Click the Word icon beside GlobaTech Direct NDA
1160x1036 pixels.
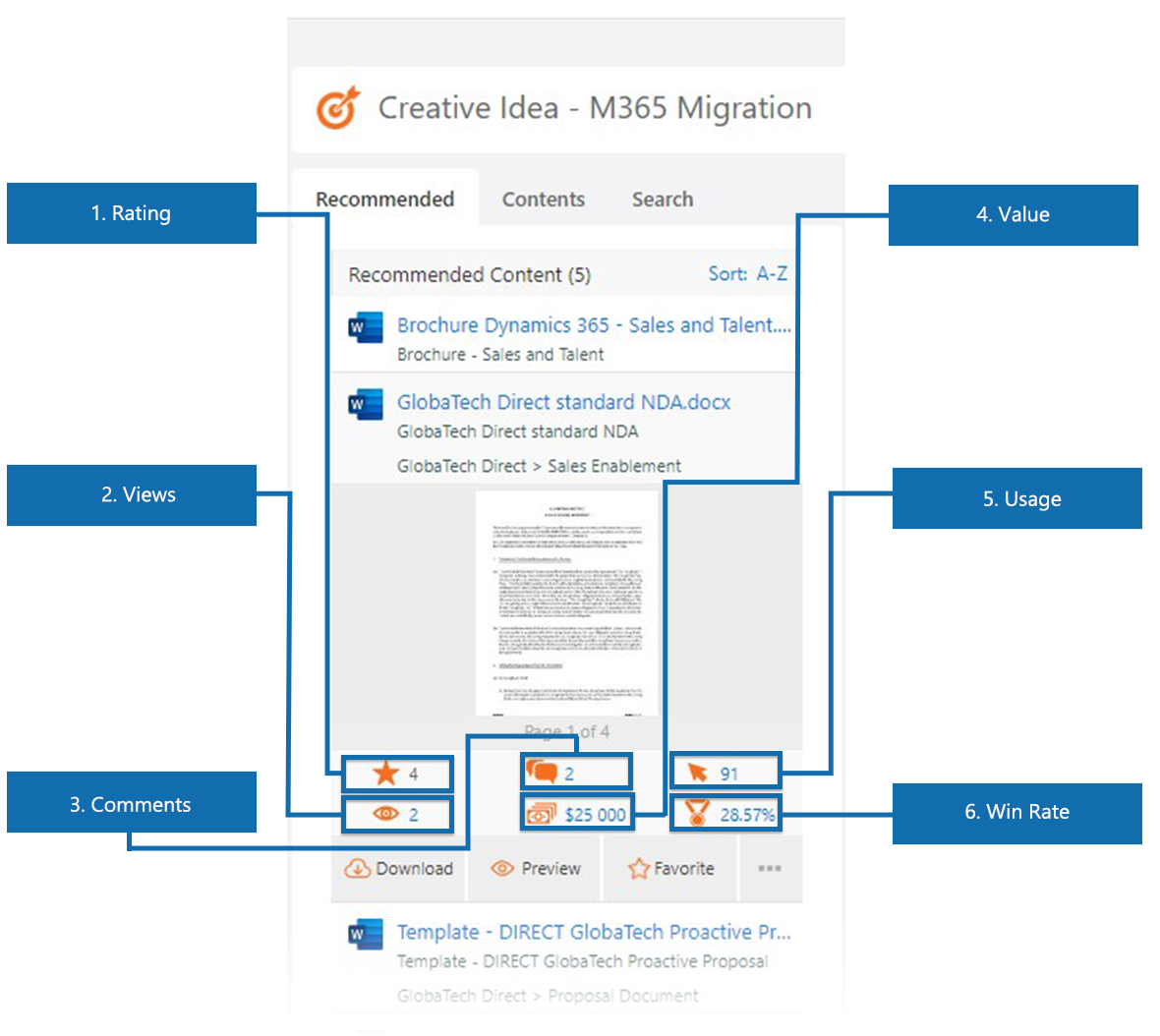point(366,404)
